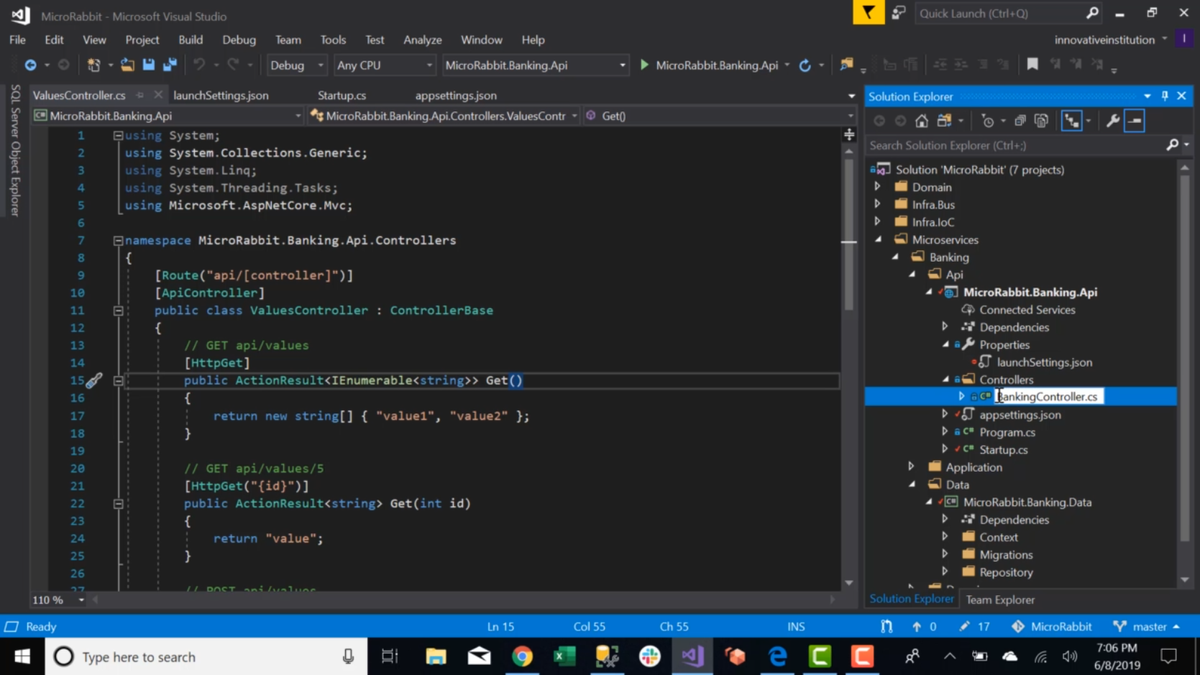1200x675 pixels.
Task: Toggle the pin on ValuesController.cs tab
Action: (141, 95)
